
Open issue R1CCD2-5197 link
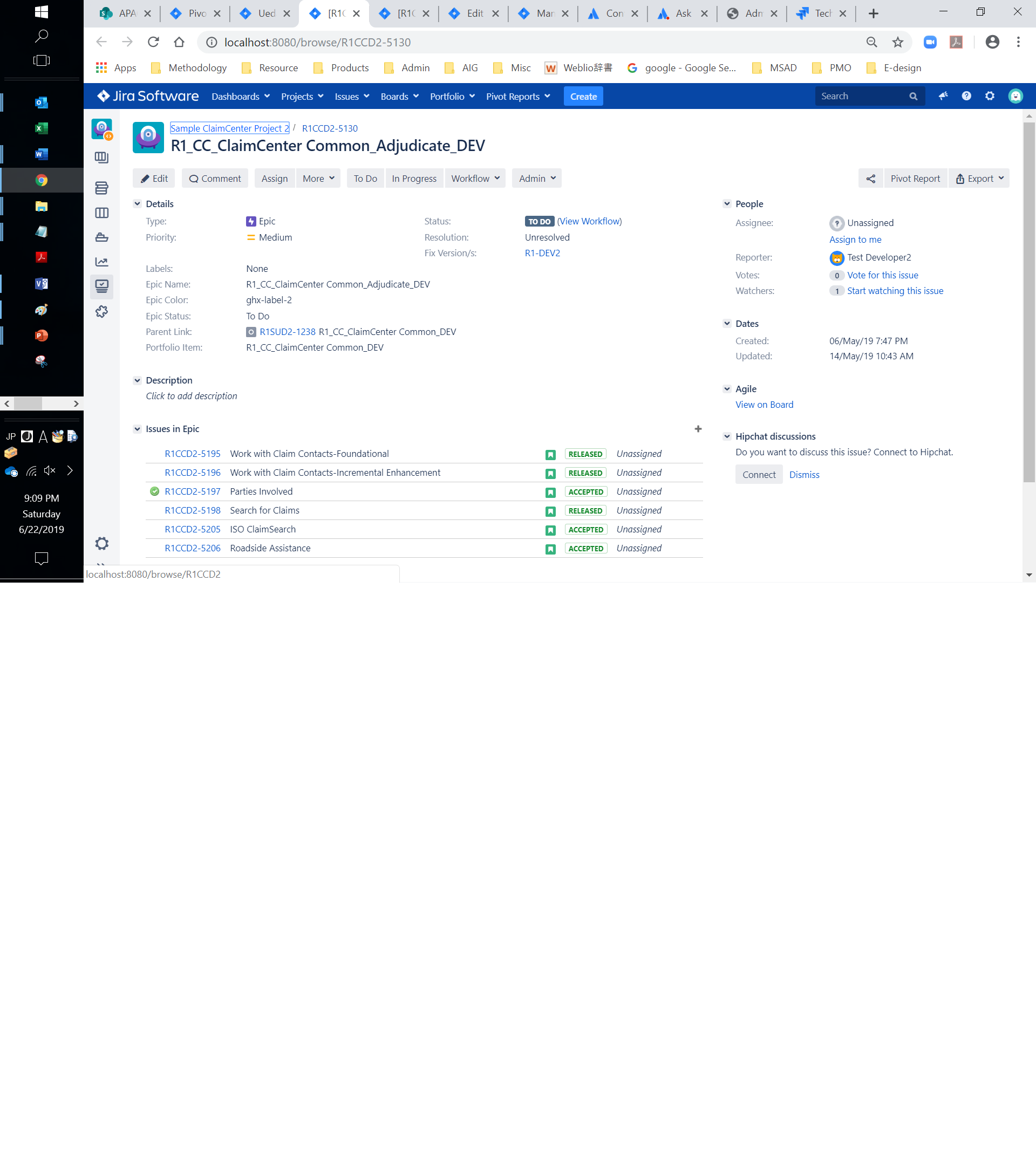(193, 492)
